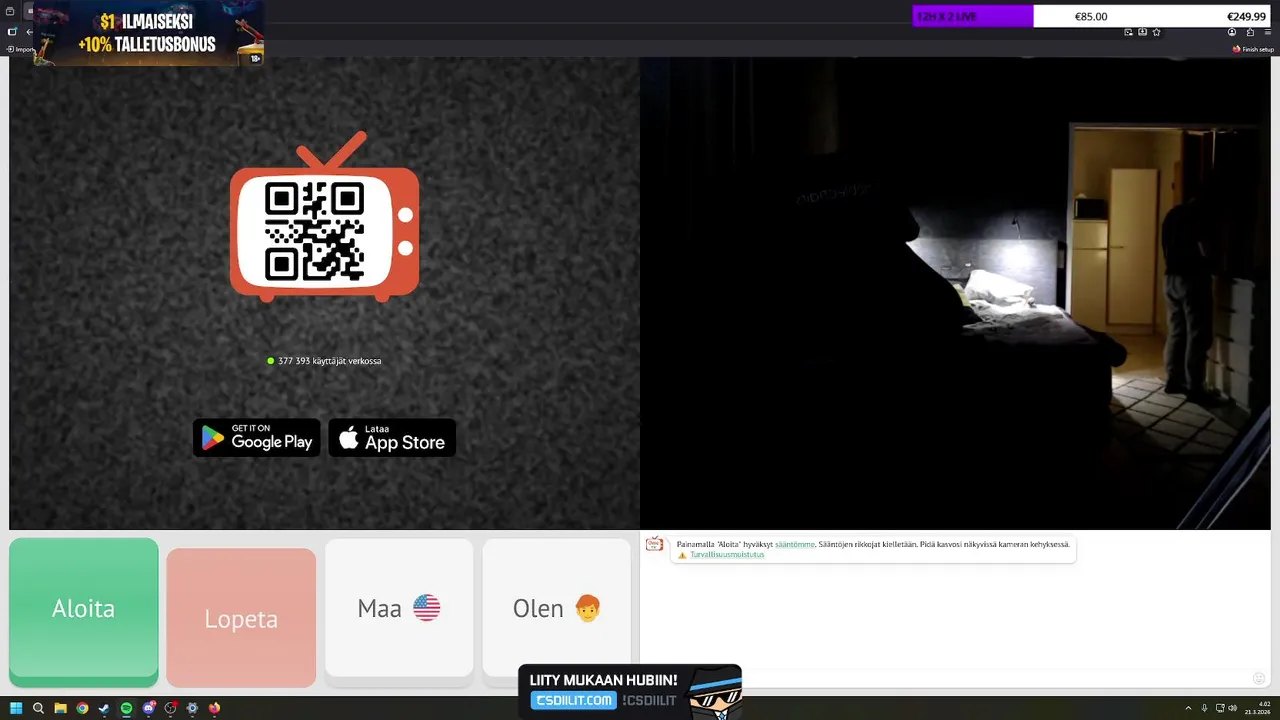Open the taskbar clock and date
1280x720 pixels.
click(1257, 708)
